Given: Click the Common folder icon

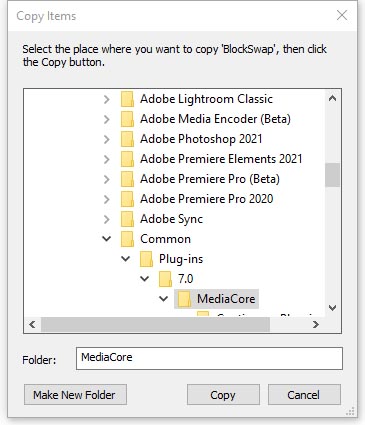Looking at the screenshot, I should (x=127, y=239).
